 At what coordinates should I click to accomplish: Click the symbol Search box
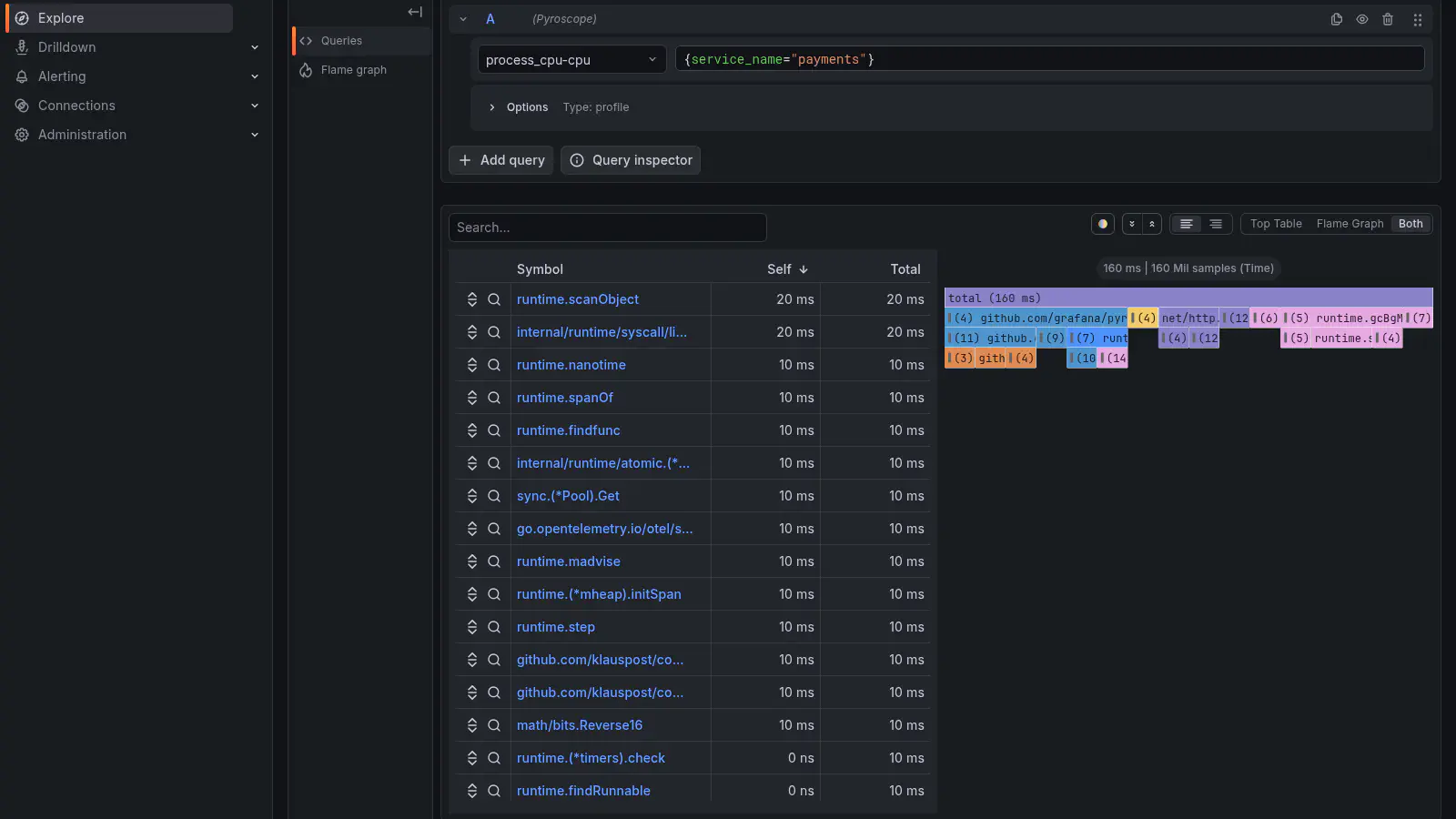point(608,227)
